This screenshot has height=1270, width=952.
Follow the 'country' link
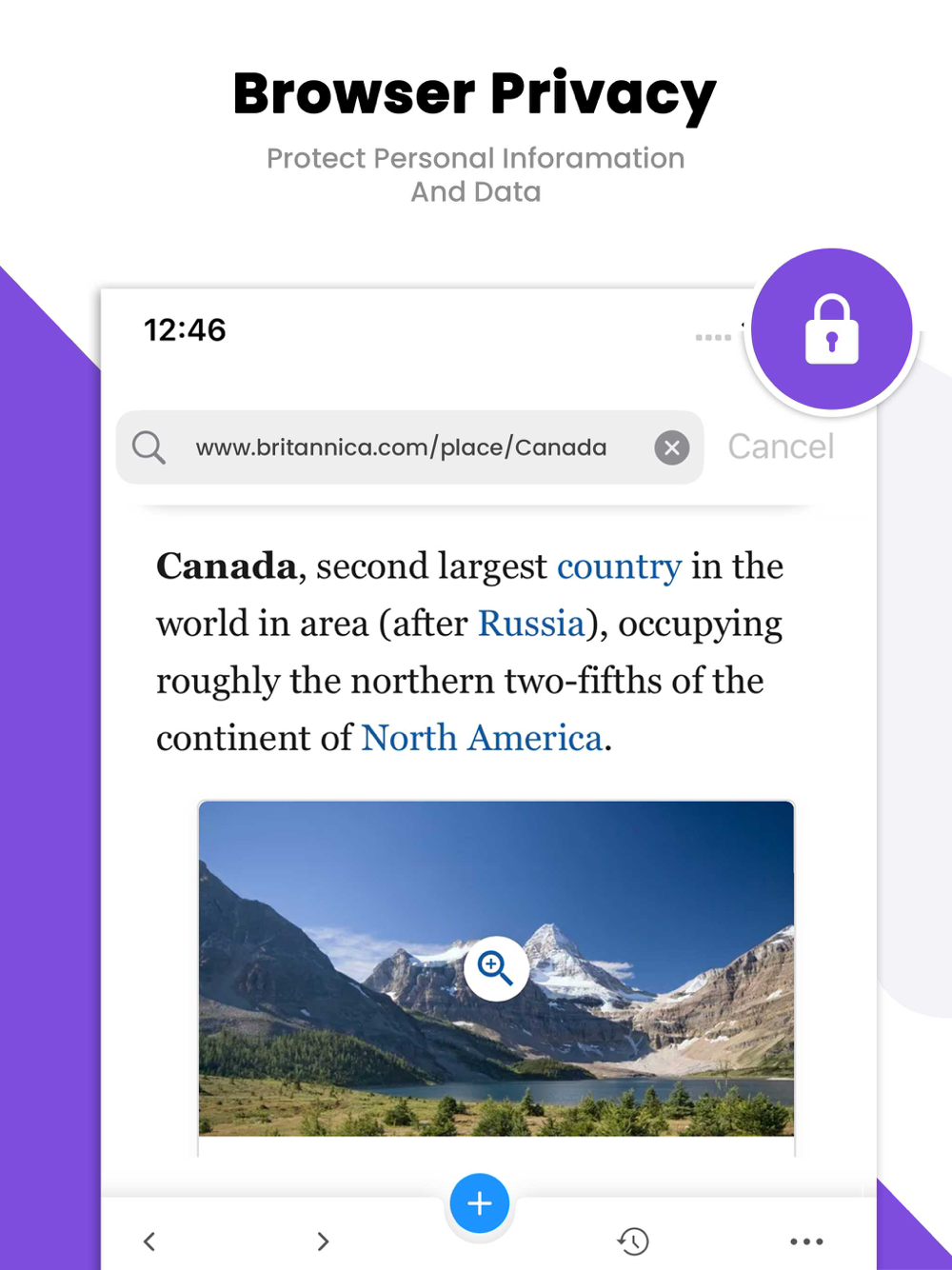click(619, 566)
